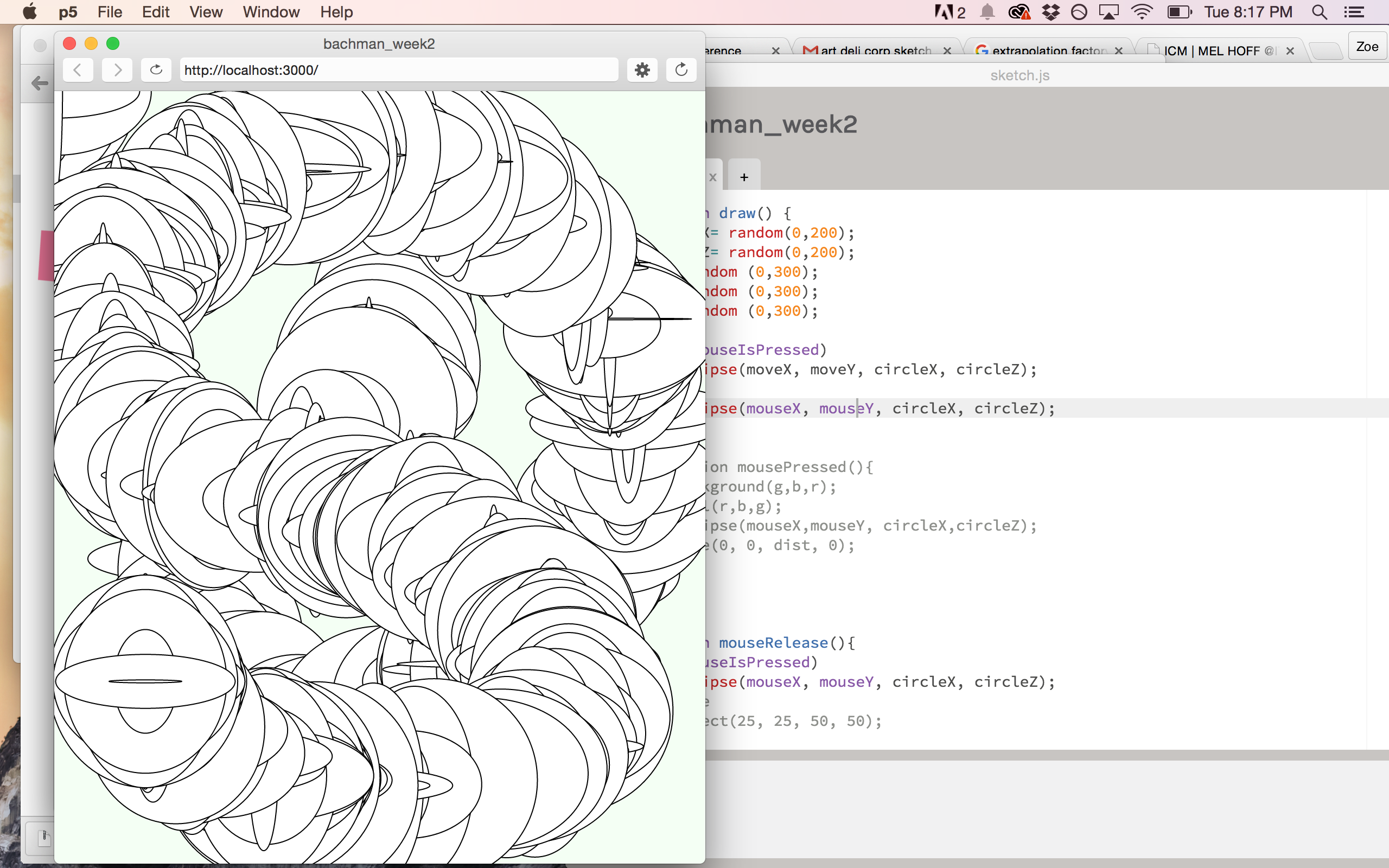Click the forward arrow in preview window
The height and width of the screenshot is (868, 1389).
(x=117, y=70)
